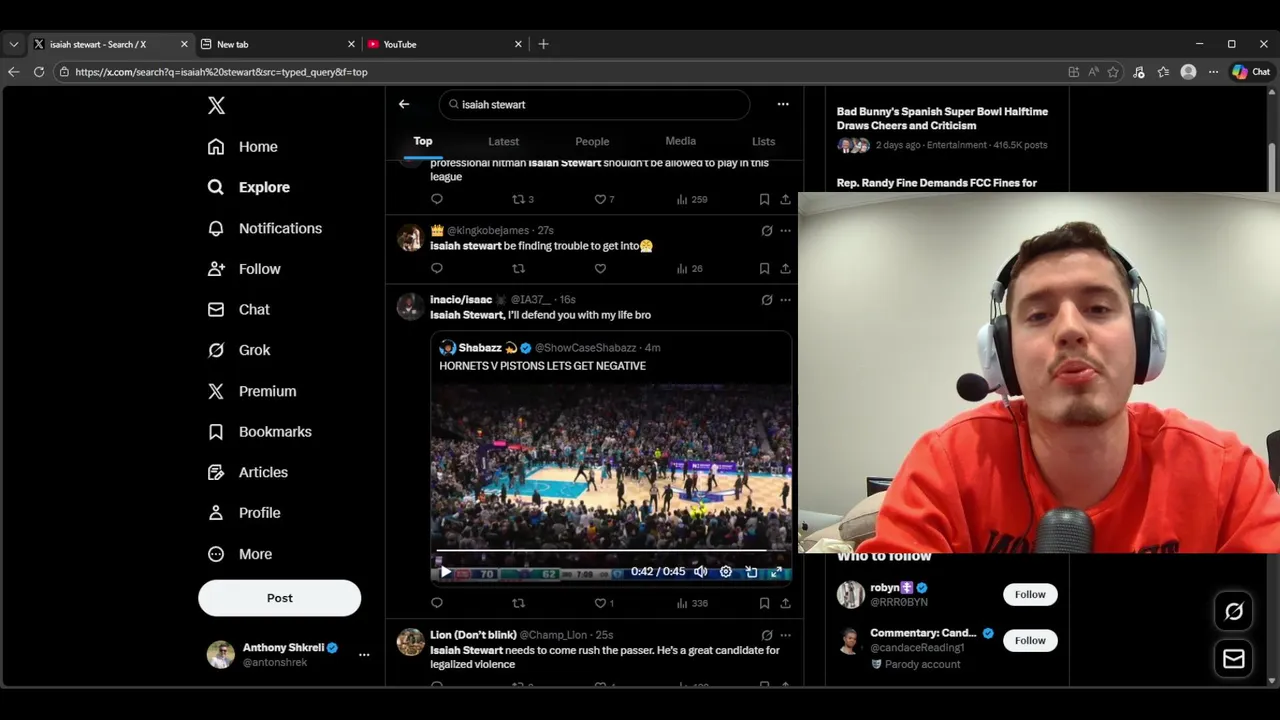
Task: Open Explore in the sidebar
Action: tap(248, 187)
